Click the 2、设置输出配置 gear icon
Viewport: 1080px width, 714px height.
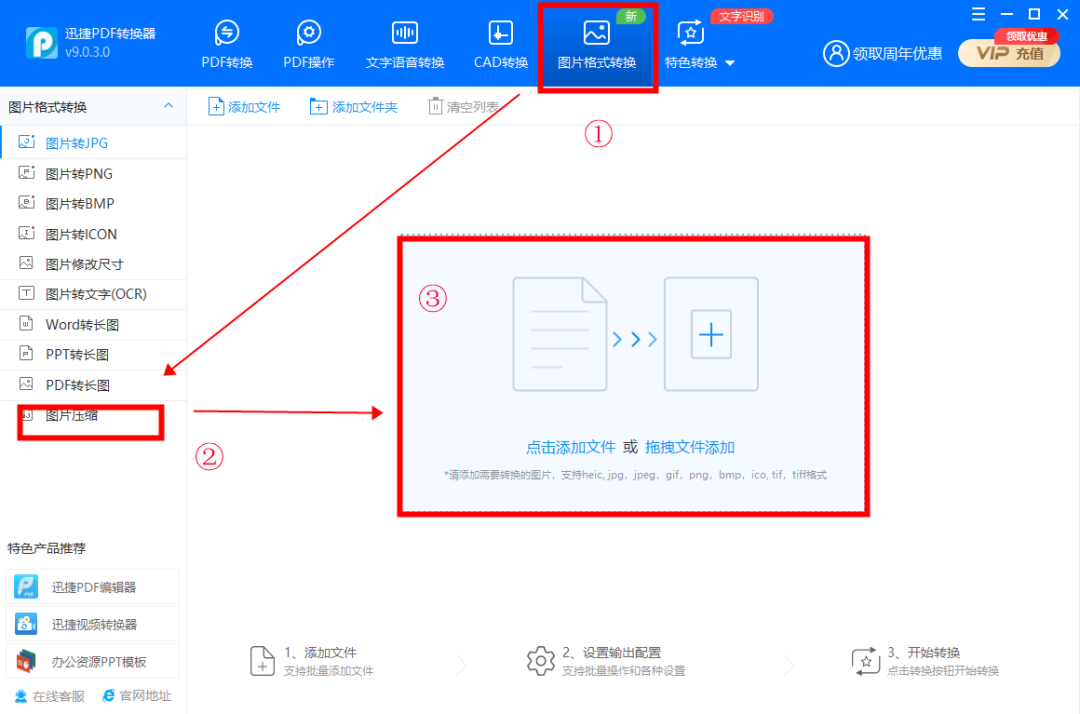coord(541,661)
